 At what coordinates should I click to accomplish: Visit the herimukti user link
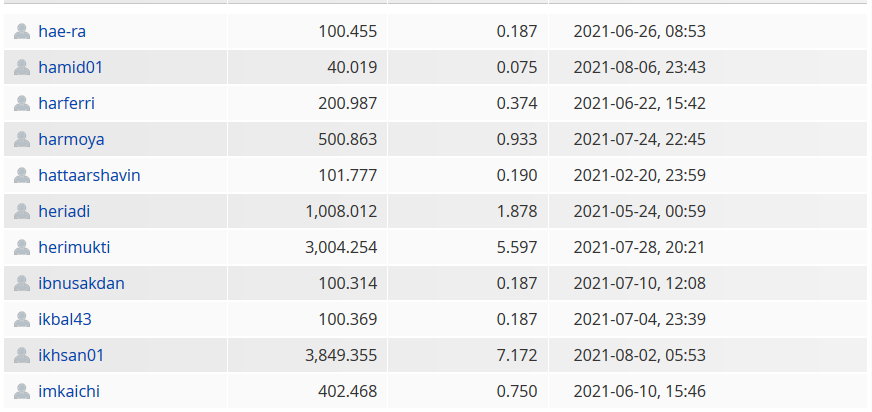[74, 247]
